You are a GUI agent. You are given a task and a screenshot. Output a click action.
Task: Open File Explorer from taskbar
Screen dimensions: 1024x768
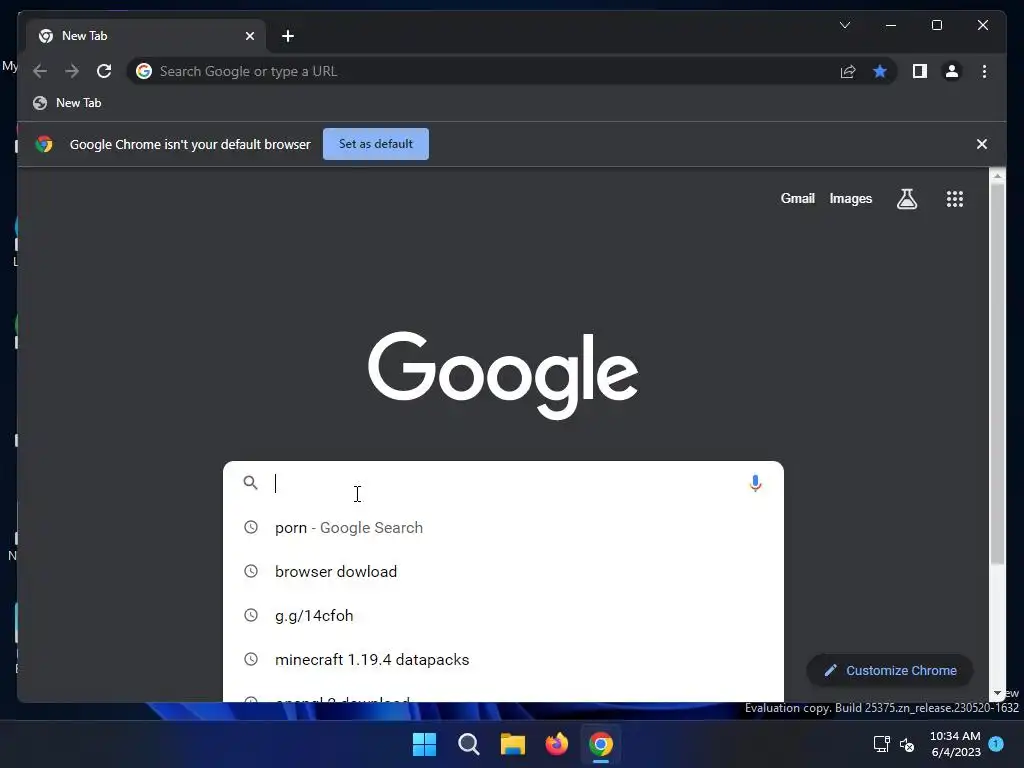513,744
